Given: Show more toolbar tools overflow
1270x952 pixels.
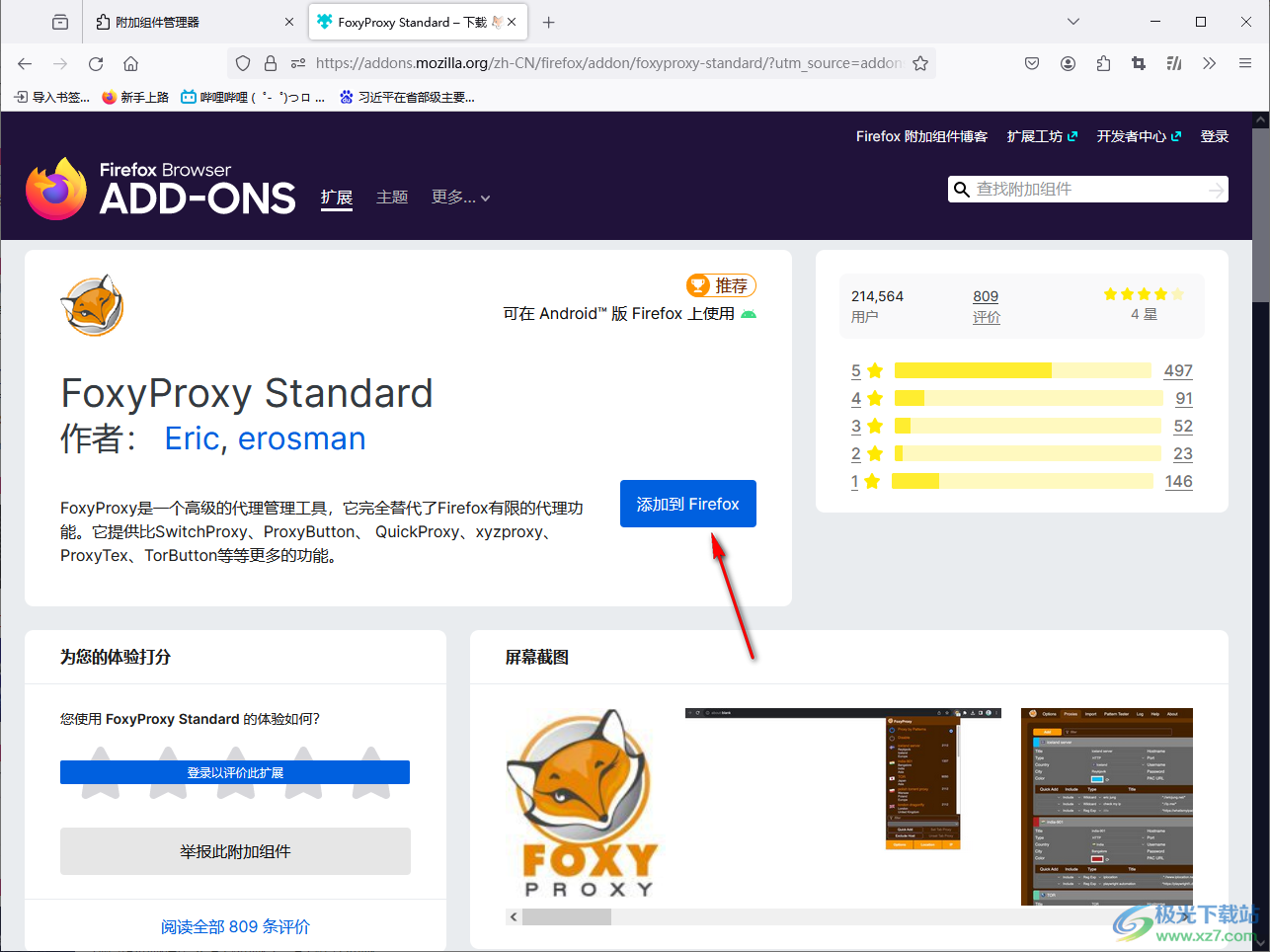Looking at the screenshot, I should (1209, 63).
